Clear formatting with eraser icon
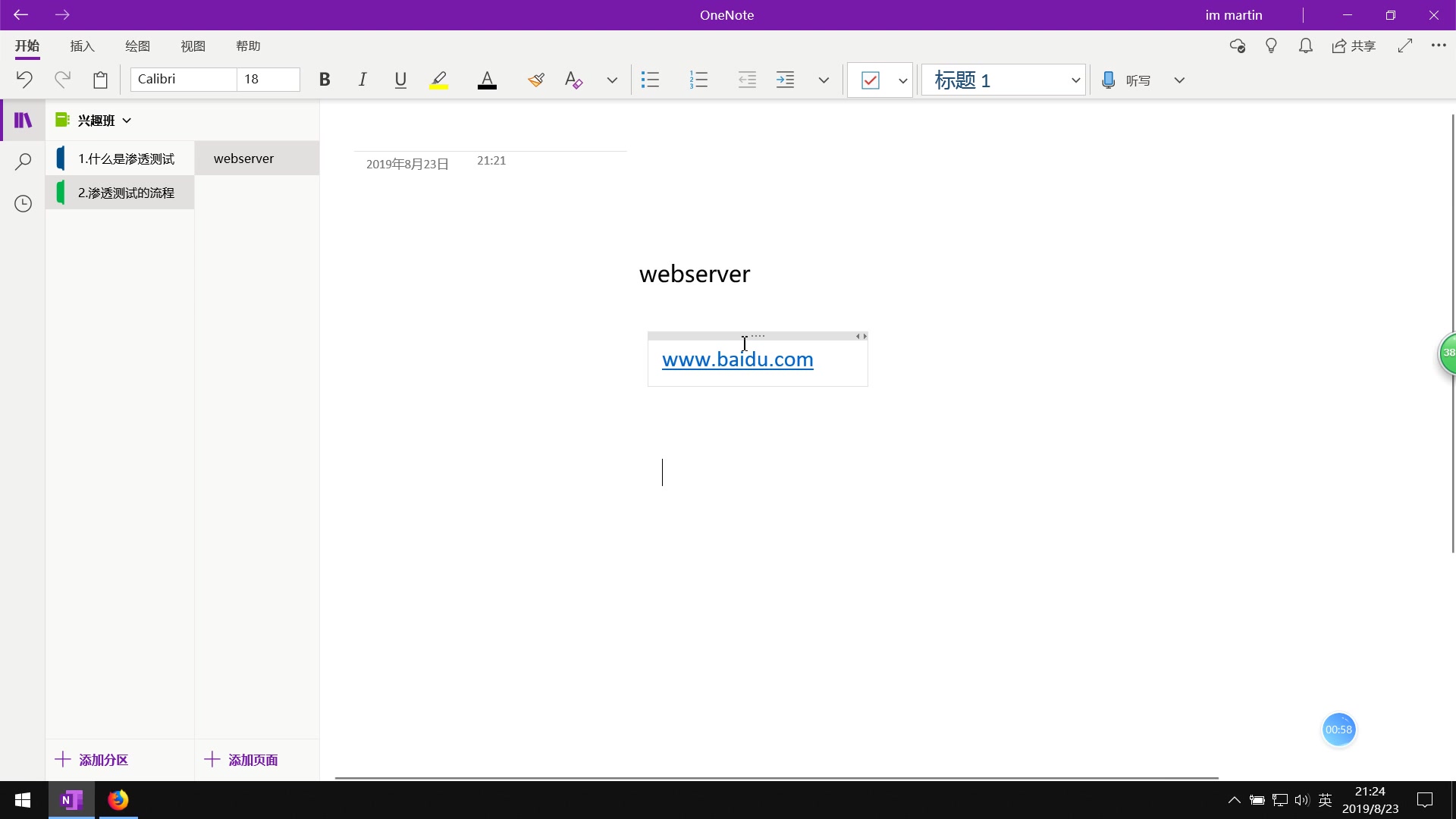This screenshot has height=819, width=1456. pos(574,80)
